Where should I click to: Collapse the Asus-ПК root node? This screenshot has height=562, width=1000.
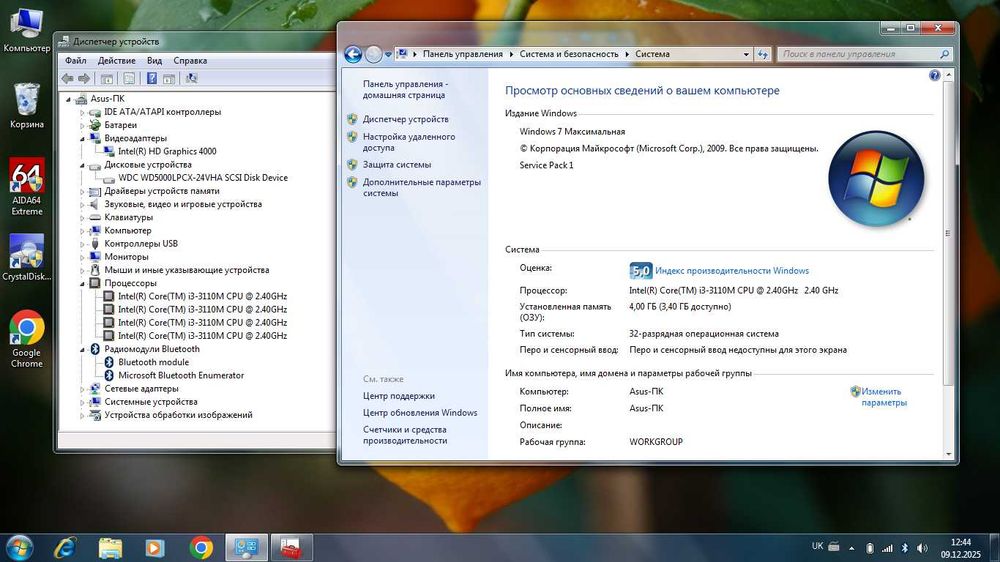(x=68, y=99)
